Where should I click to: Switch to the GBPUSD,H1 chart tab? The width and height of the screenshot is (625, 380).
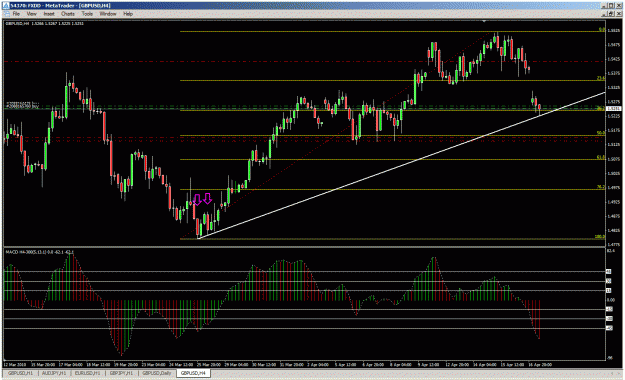point(20,373)
